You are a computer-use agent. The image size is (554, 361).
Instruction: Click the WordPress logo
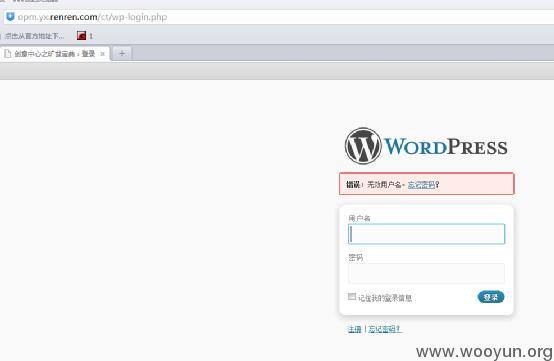tap(426, 146)
